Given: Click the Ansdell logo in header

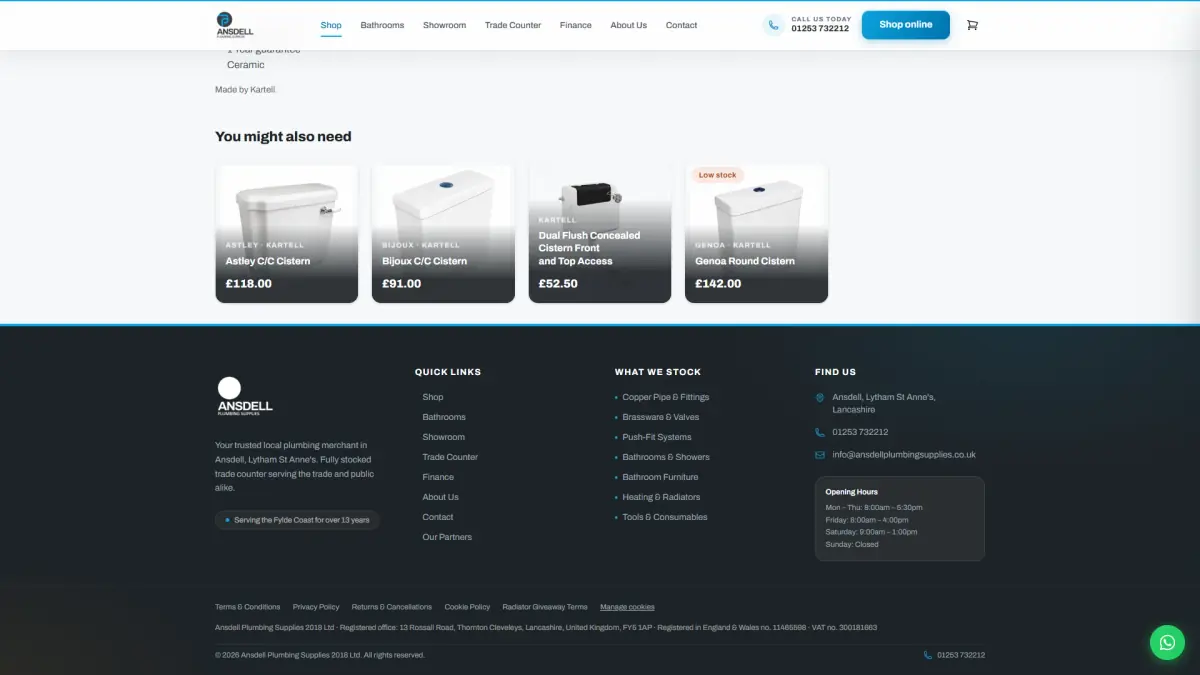Looking at the screenshot, I should point(235,25).
